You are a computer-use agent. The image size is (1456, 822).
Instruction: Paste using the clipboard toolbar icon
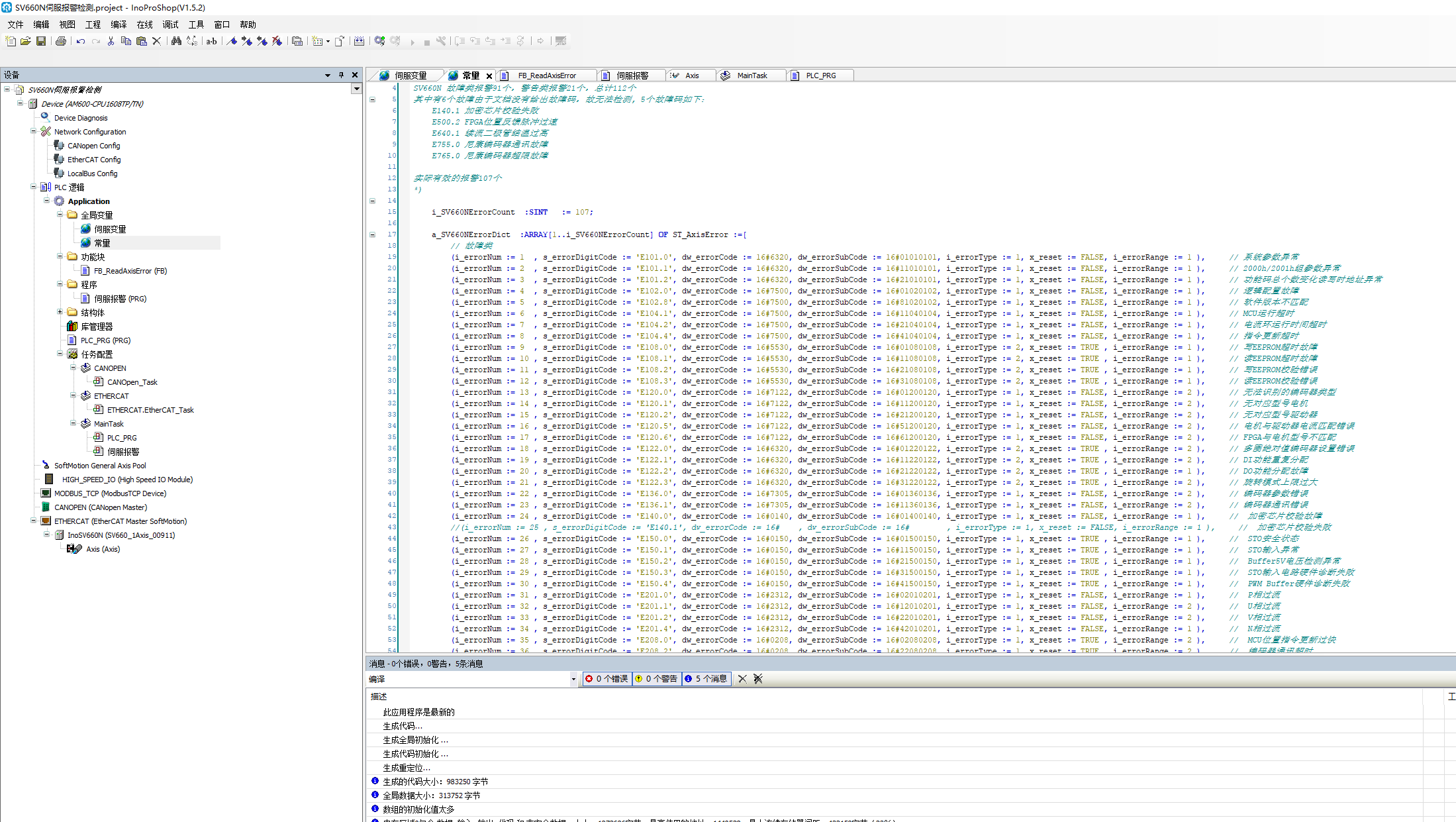tap(141, 41)
